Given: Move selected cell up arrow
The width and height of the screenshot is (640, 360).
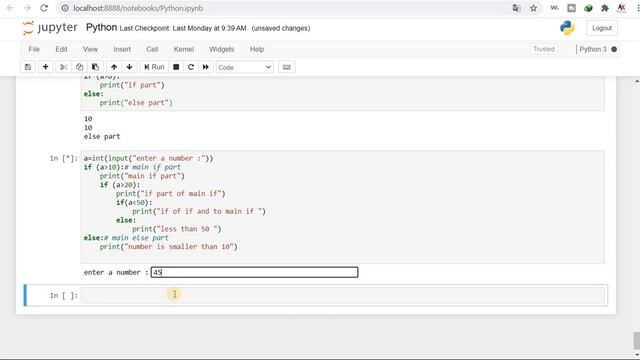Looking at the screenshot, I should (114, 67).
